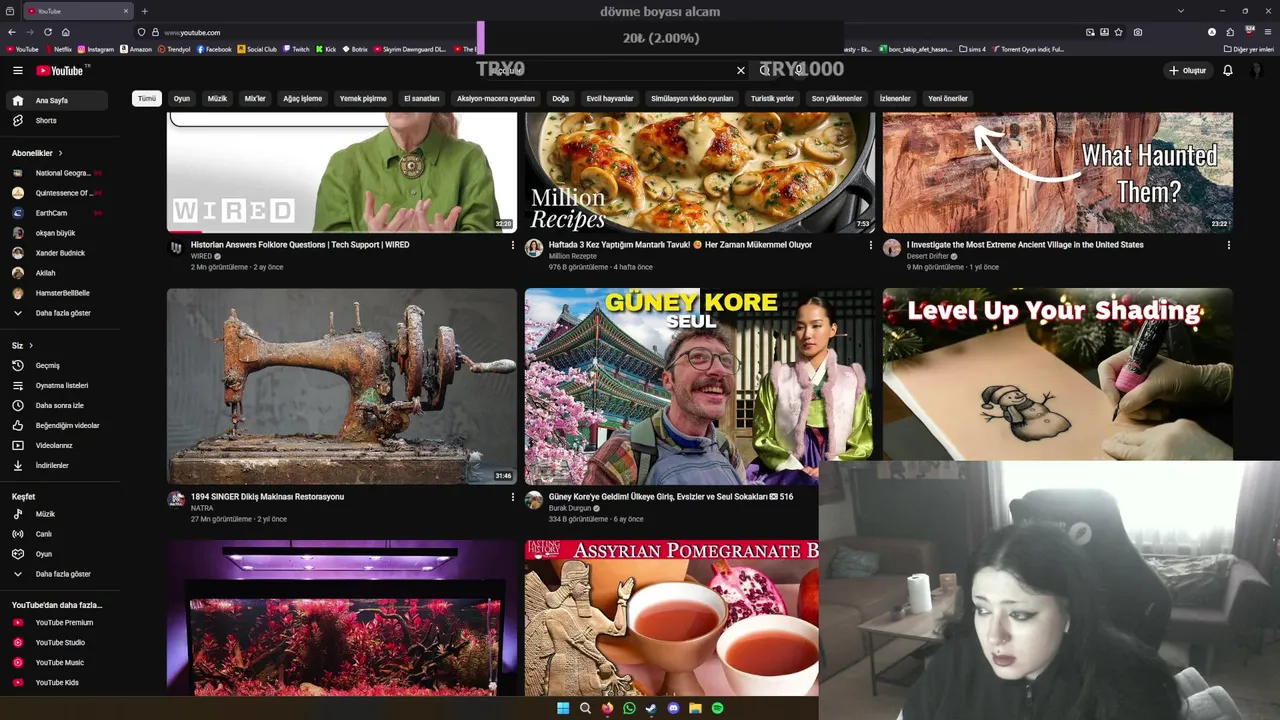Click the WIRED channel avatar

point(176,248)
